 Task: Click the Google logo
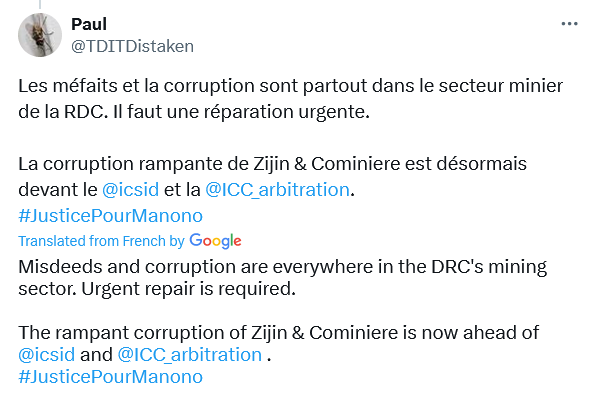click(215, 241)
